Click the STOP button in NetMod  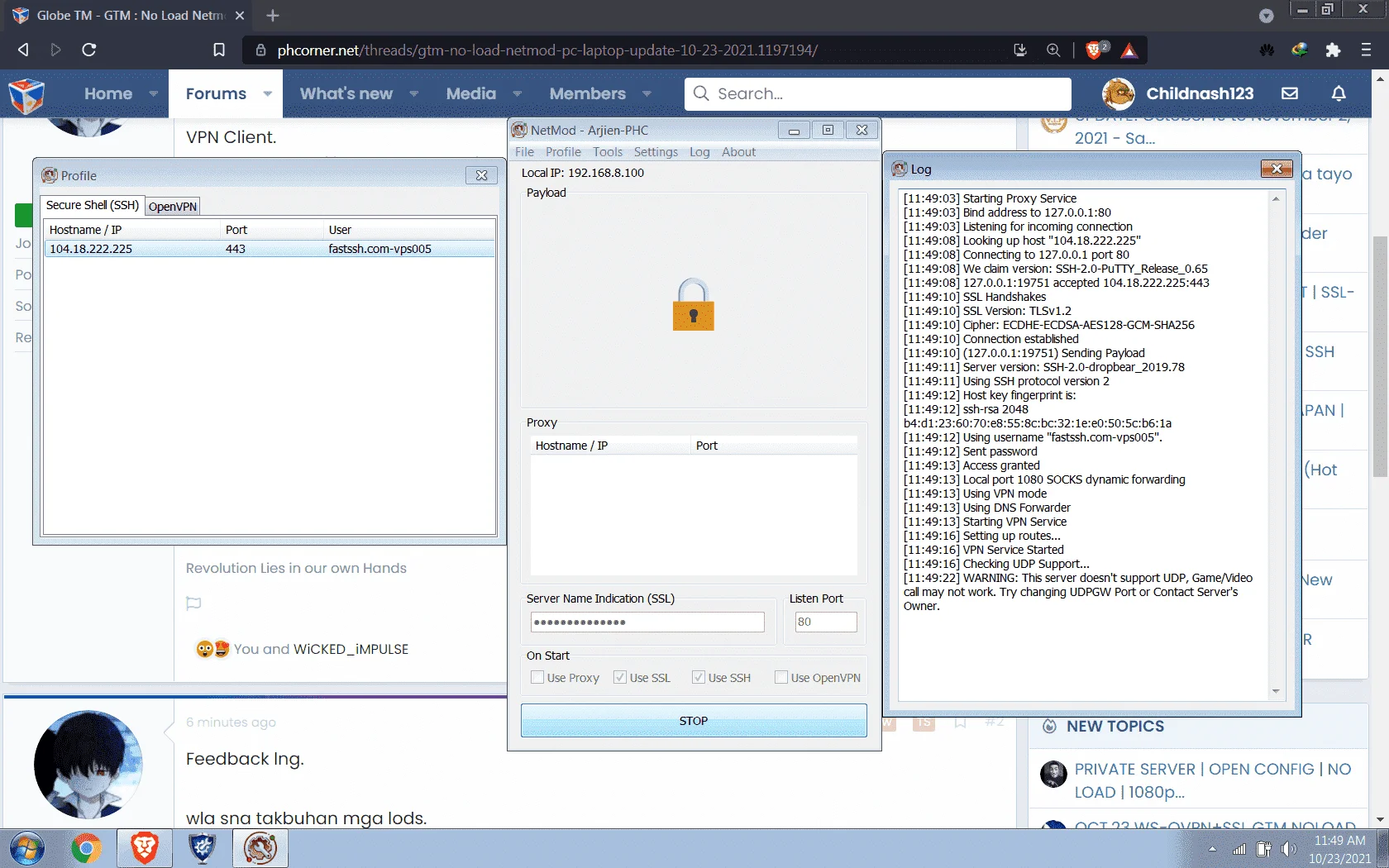[694, 721]
